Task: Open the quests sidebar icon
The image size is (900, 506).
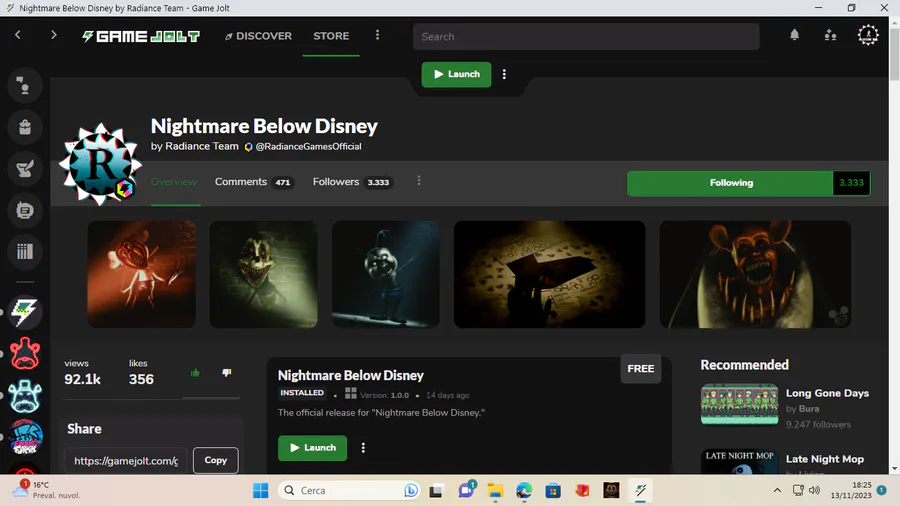Action: [x=25, y=169]
